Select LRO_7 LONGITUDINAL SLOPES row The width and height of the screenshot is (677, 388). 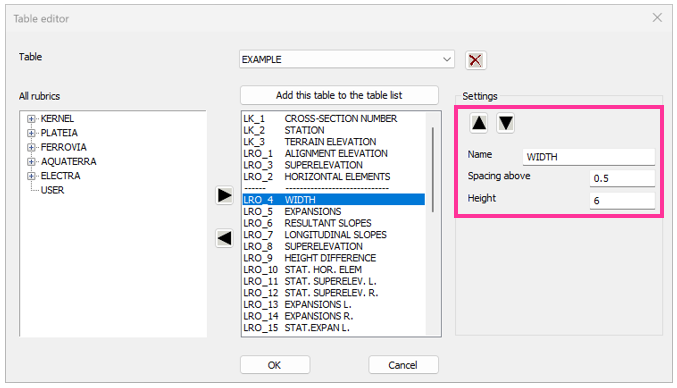click(x=333, y=235)
